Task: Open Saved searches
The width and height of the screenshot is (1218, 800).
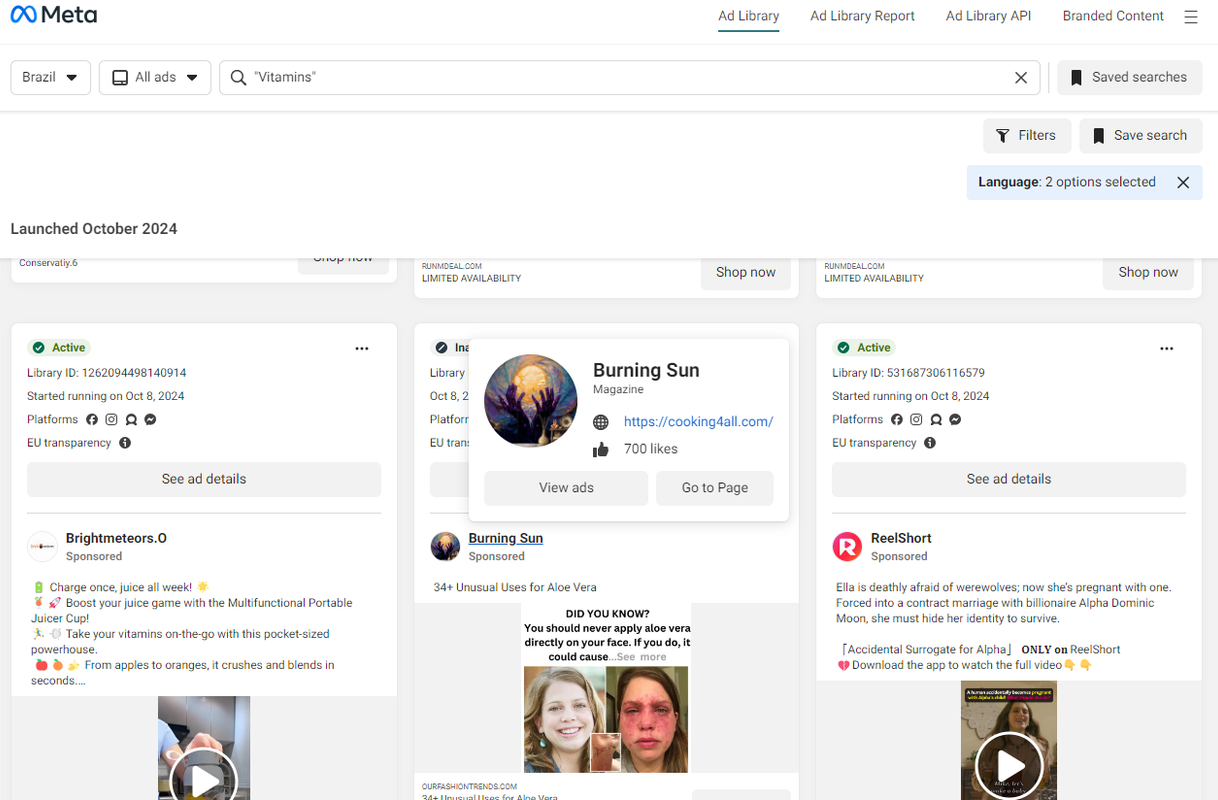Action: click(1129, 78)
